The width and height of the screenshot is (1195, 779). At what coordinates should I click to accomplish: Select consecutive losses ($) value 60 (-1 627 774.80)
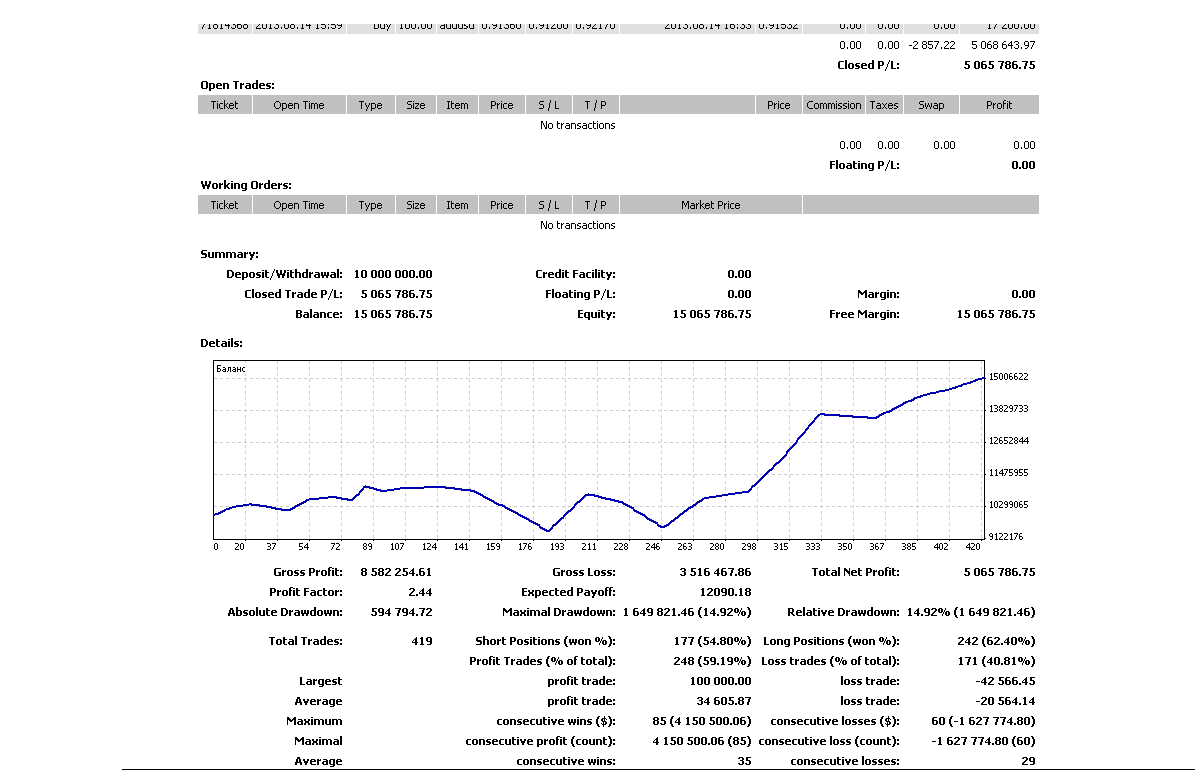coord(983,720)
